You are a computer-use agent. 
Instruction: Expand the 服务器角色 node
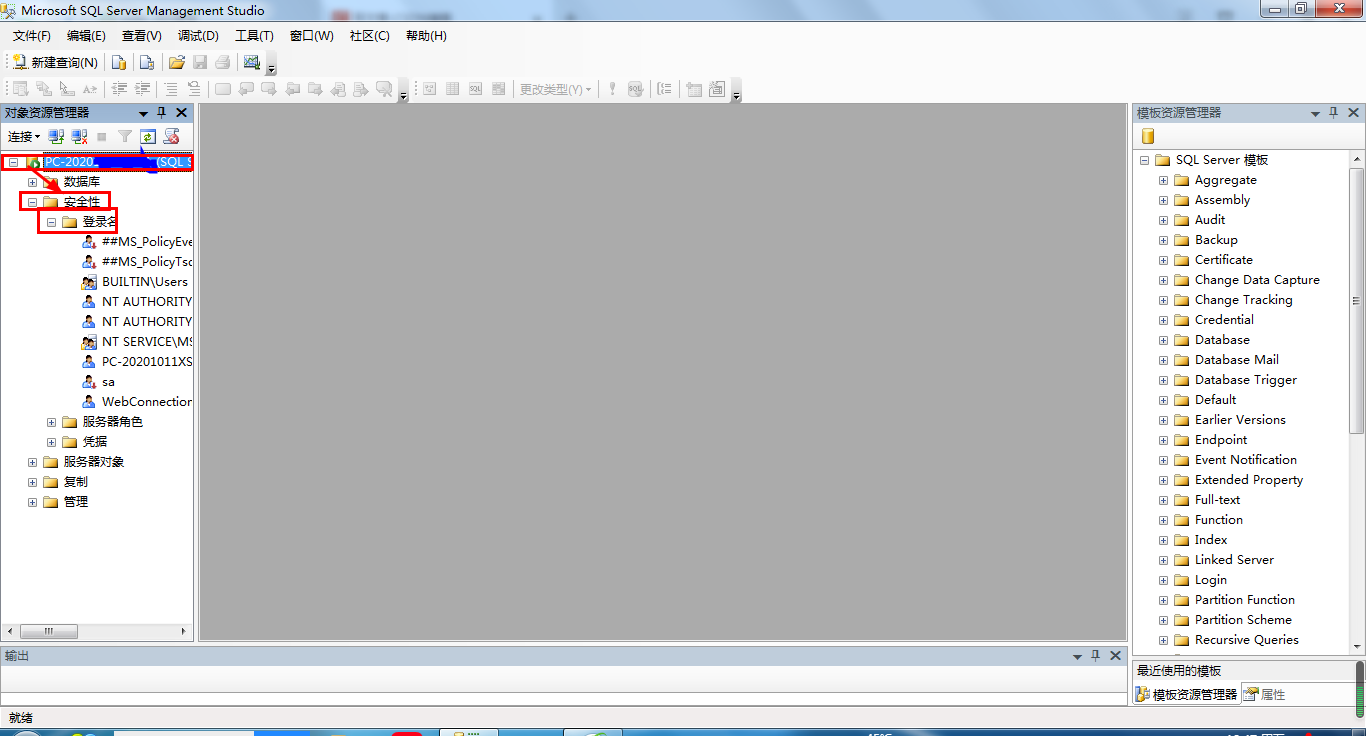pyautogui.click(x=51, y=422)
